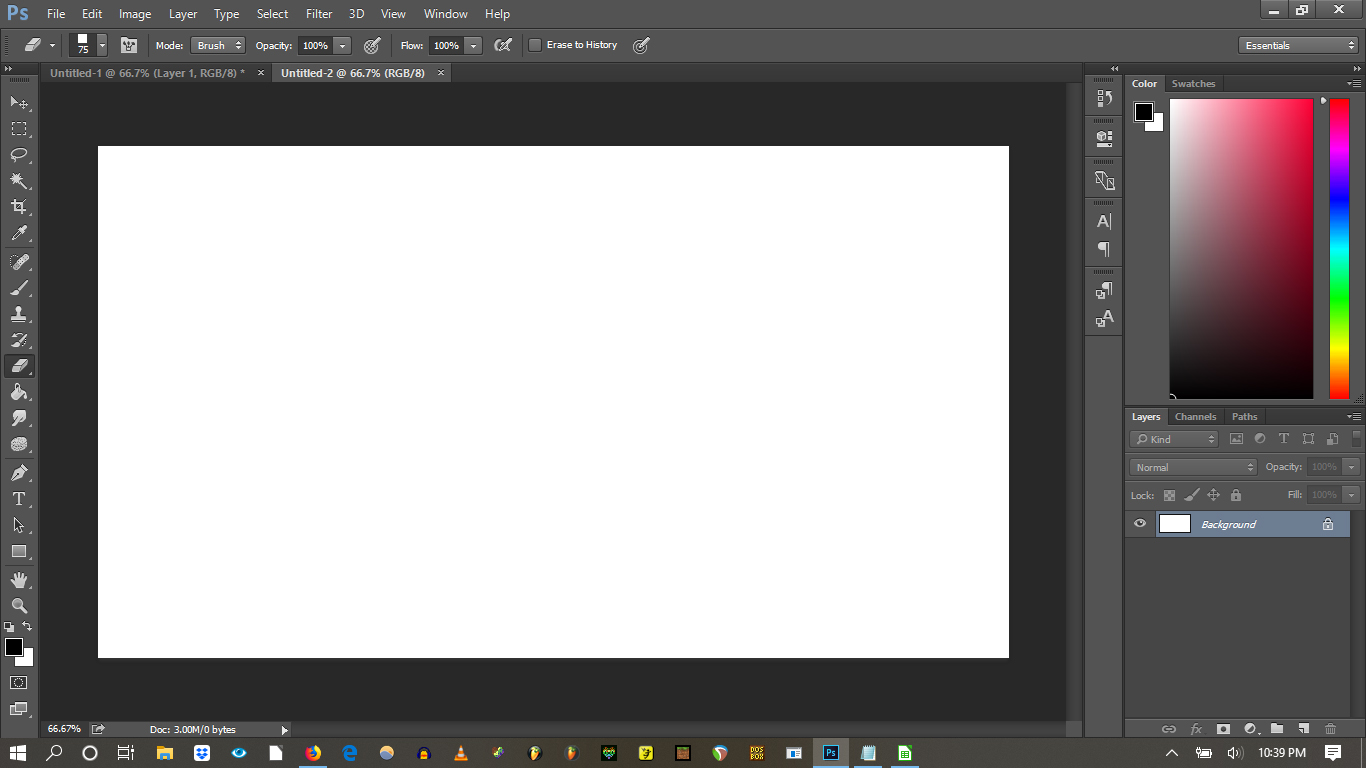
Task: Open the brush preset picker arrow
Action: pyautogui.click(x=102, y=45)
